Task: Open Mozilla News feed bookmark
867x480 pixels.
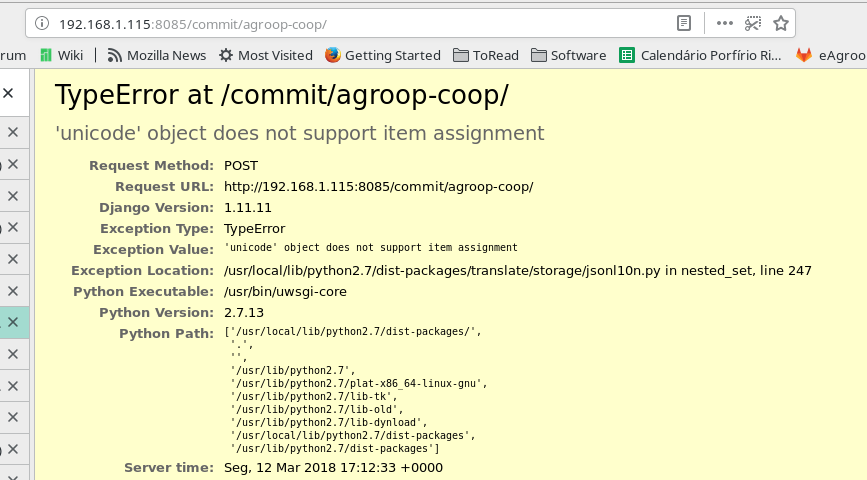Action: coord(156,55)
